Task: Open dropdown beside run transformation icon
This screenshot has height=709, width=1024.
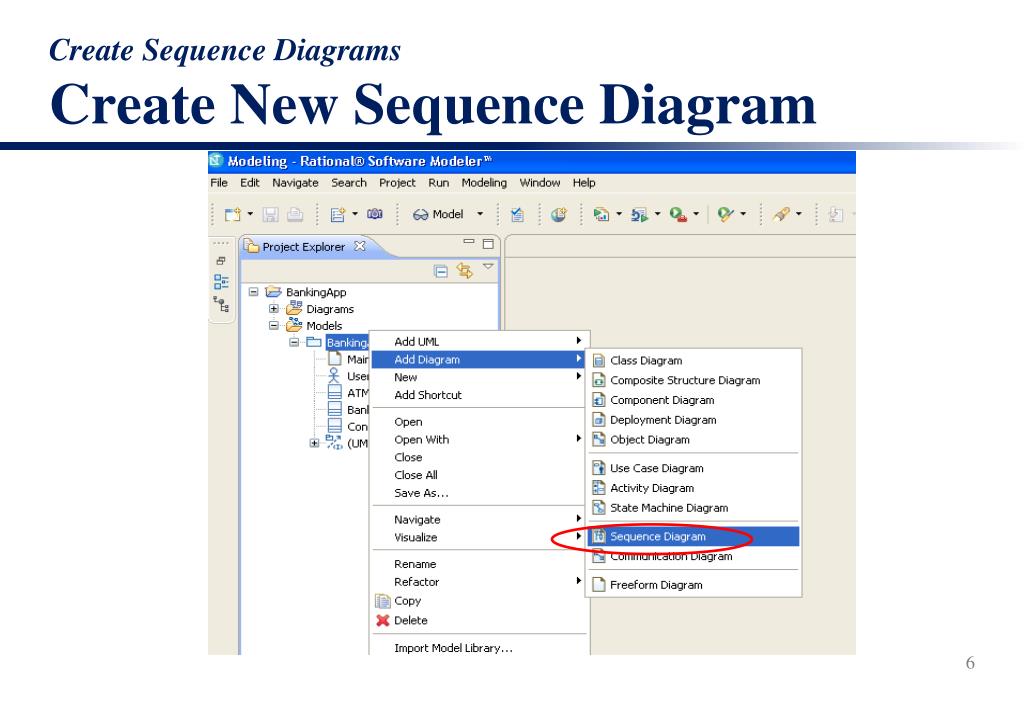Action: [x=658, y=213]
